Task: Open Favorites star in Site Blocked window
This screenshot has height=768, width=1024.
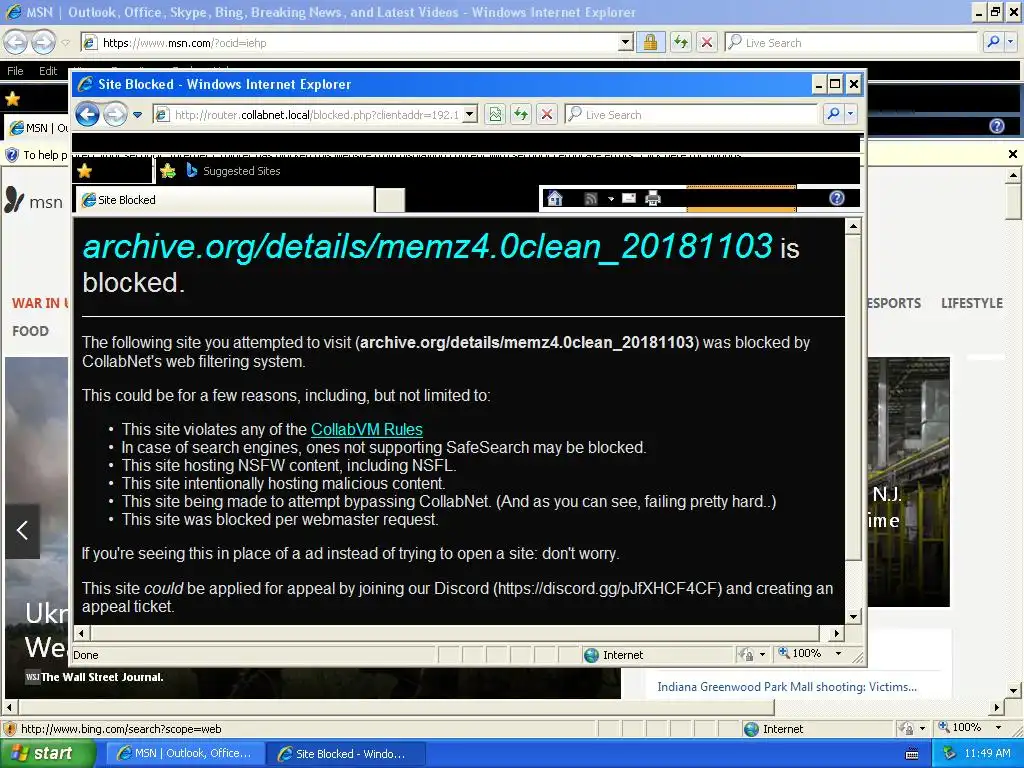Action: click(x=85, y=171)
